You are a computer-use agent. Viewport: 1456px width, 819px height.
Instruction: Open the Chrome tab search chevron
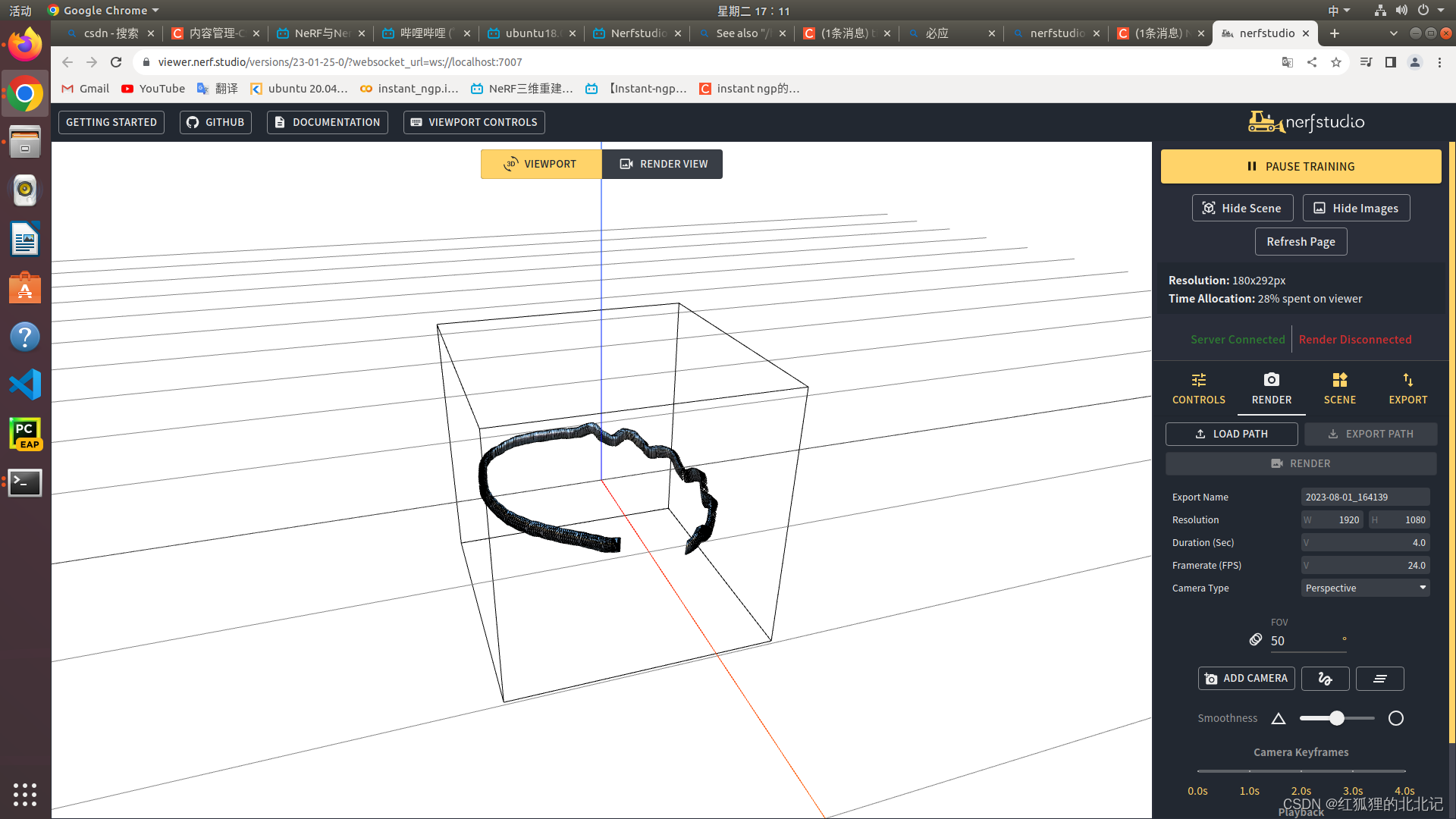(1393, 33)
